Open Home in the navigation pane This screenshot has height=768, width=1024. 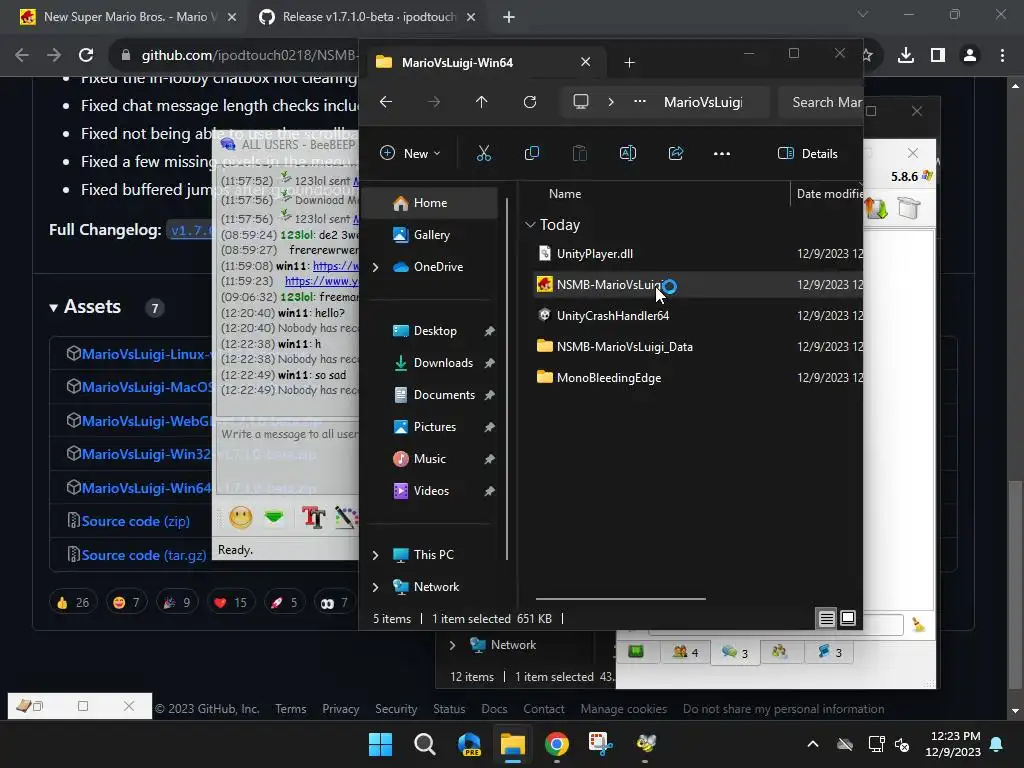pos(431,203)
